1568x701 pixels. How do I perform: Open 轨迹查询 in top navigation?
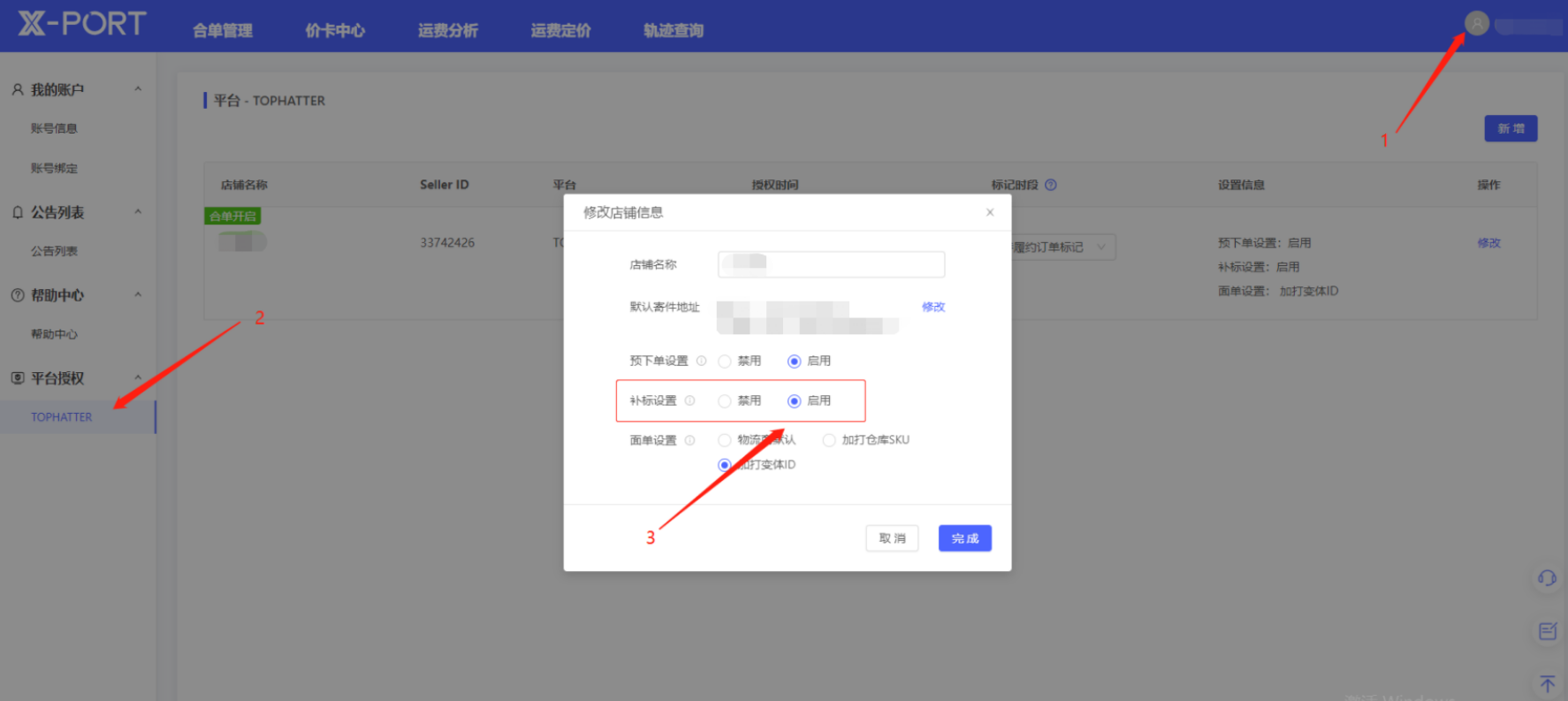674,30
